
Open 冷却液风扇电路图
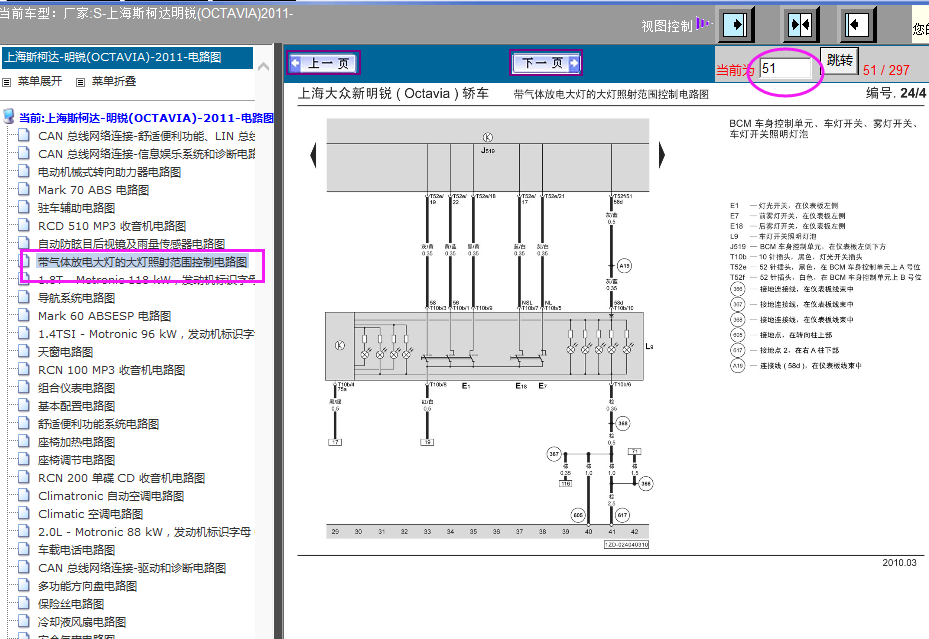82,622
